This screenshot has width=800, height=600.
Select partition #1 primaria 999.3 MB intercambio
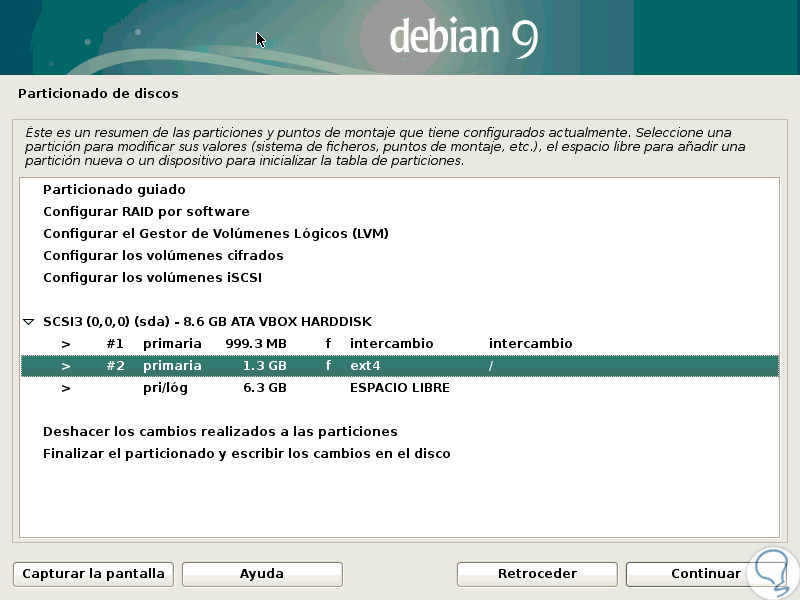point(400,343)
